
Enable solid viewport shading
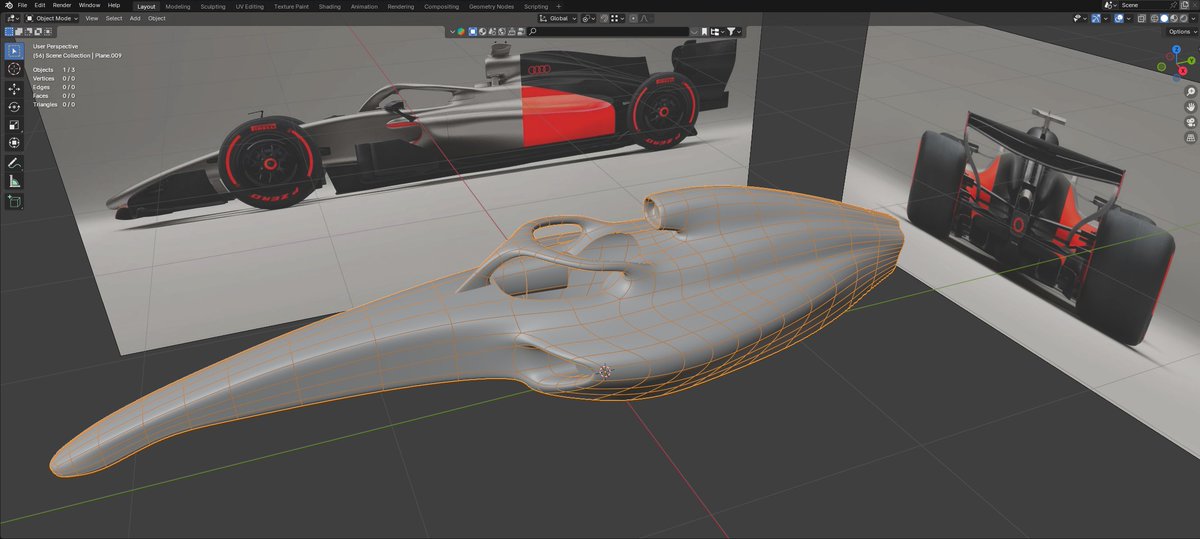pos(1164,18)
